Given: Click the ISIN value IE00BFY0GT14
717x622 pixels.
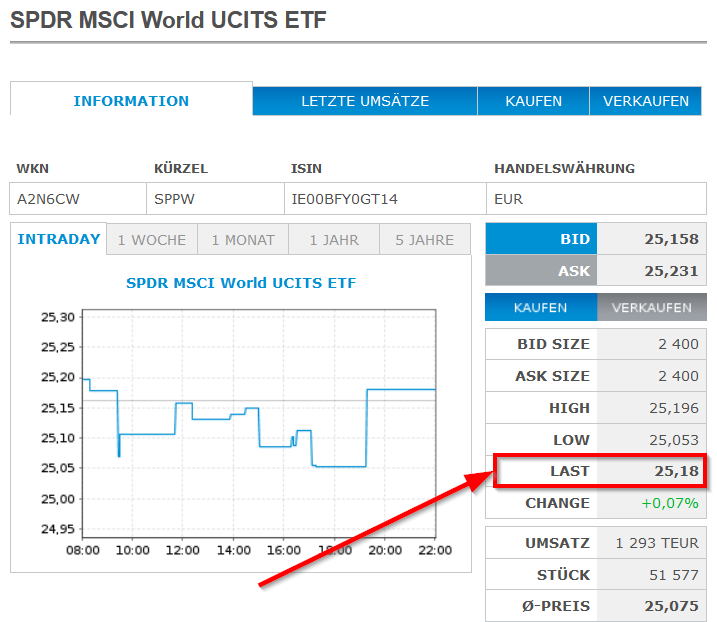Looking at the screenshot, I should tap(344, 199).
